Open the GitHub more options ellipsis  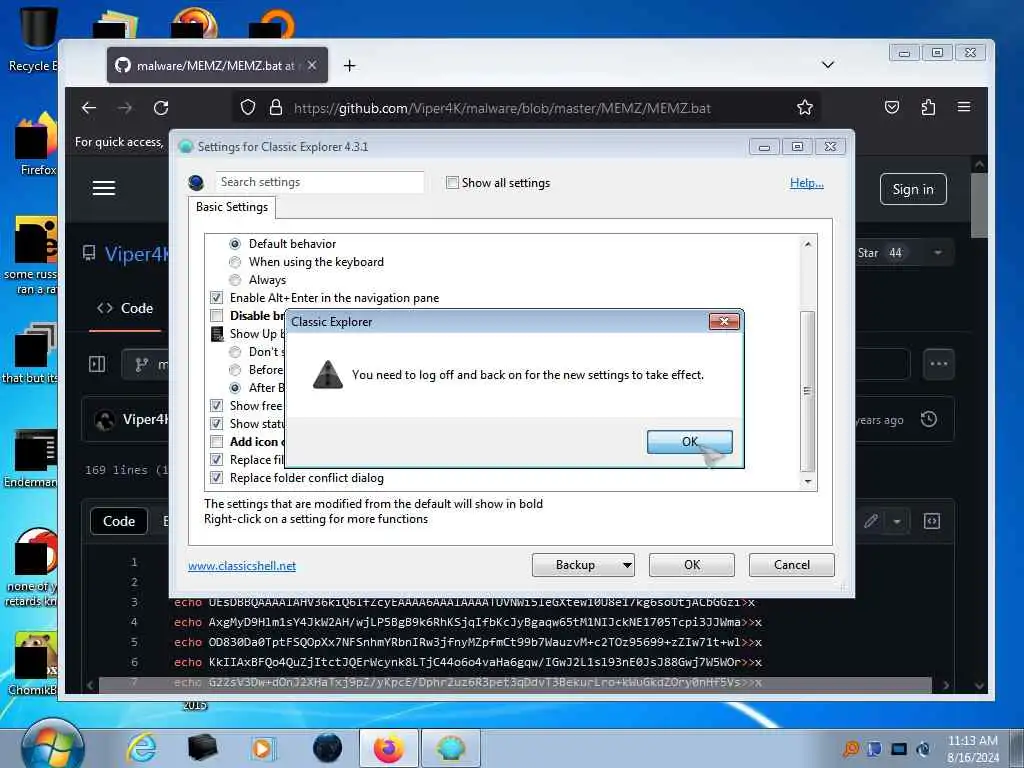tap(938, 364)
